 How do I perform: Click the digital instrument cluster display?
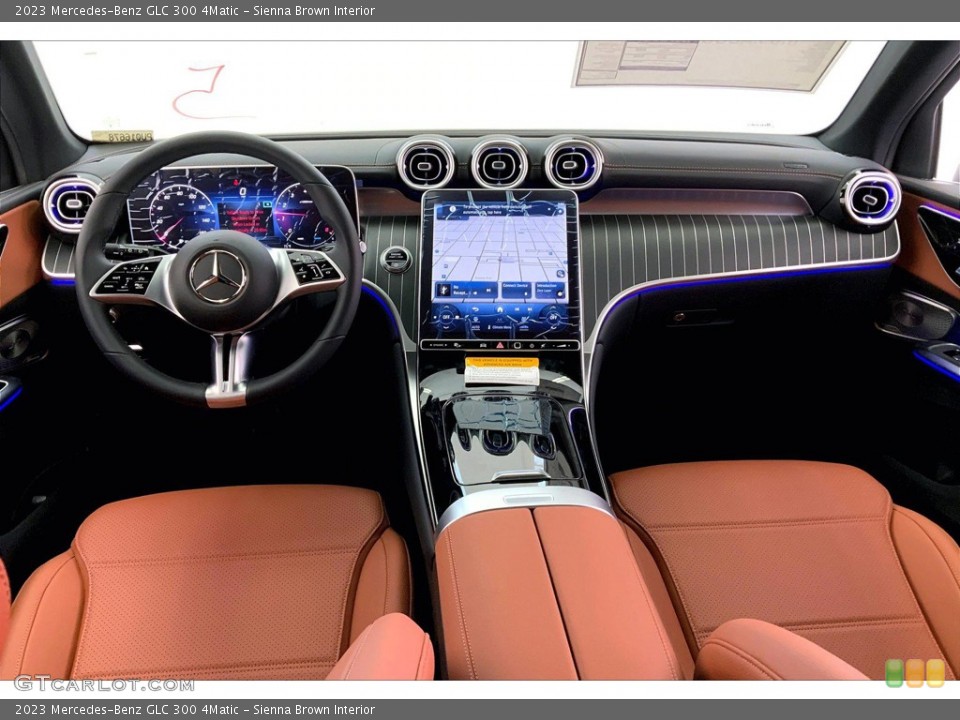242,208
